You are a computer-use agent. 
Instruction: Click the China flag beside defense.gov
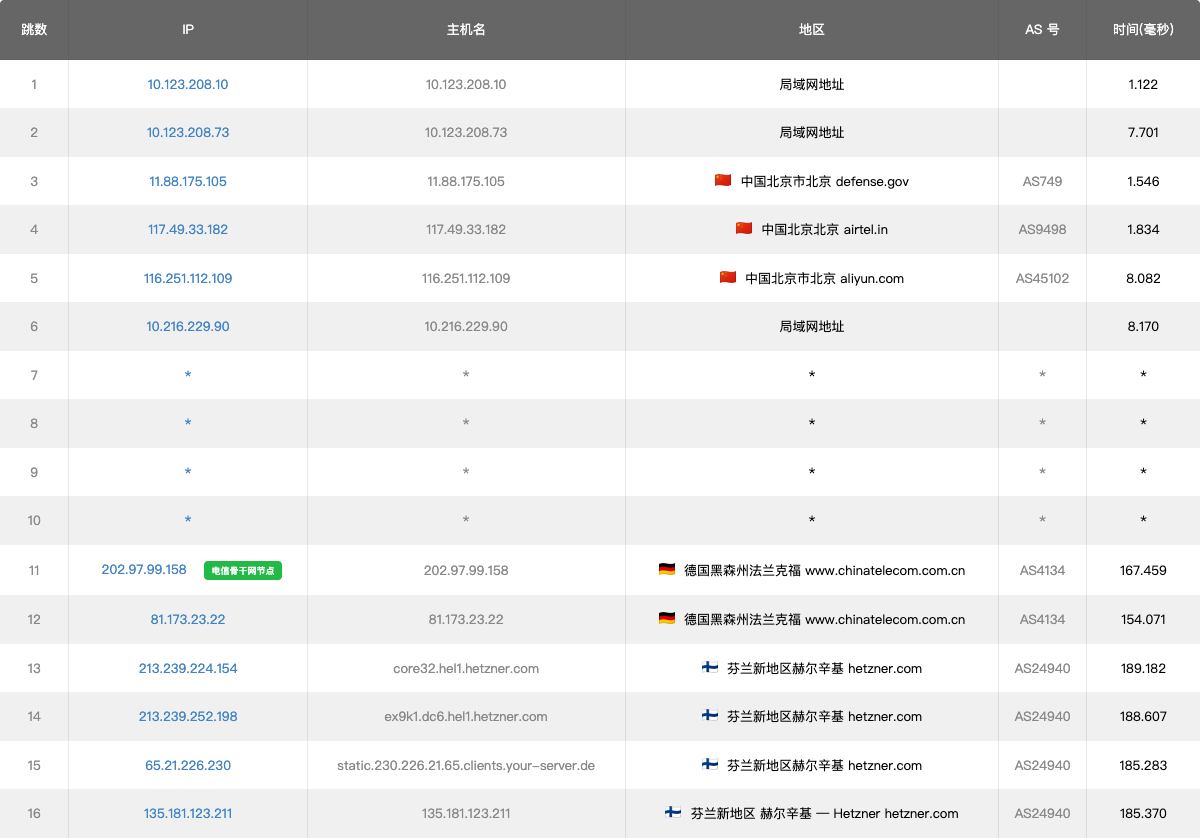[x=723, y=181]
